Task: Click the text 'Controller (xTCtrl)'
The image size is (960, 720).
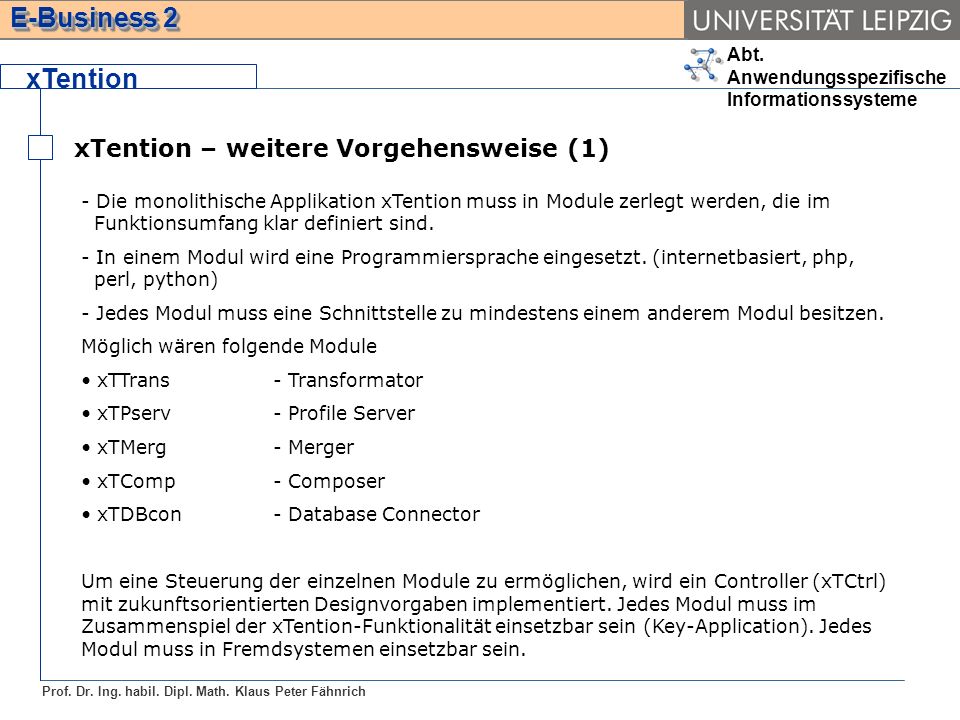Action: pyautogui.click(x=800, y=581)
